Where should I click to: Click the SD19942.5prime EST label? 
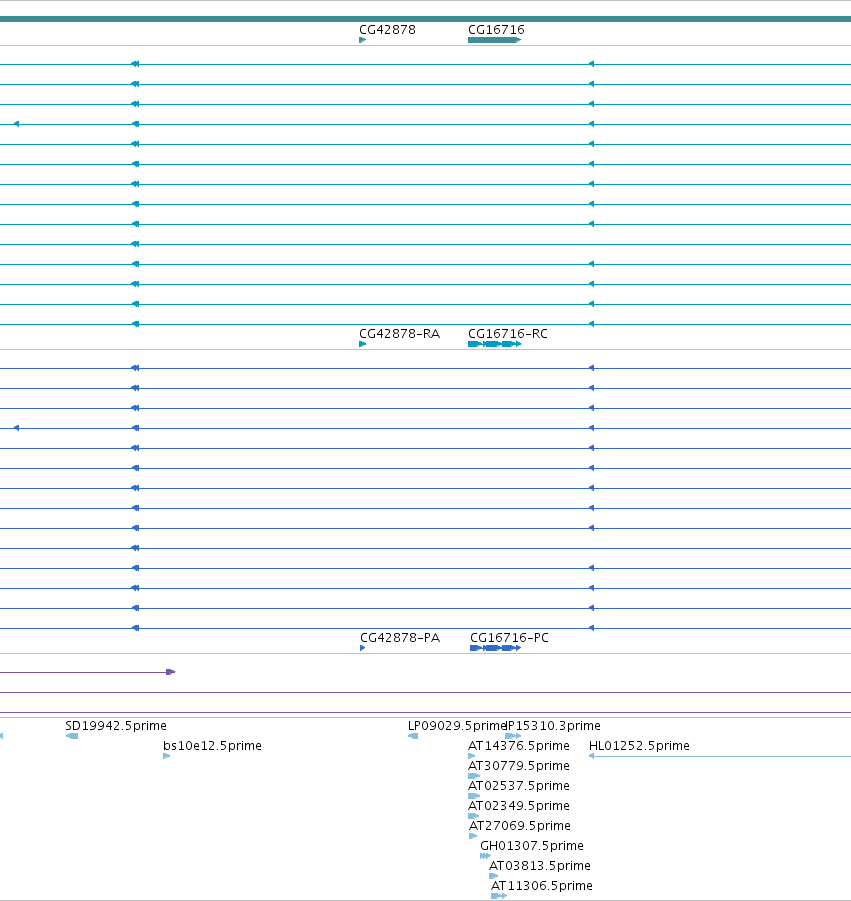tap(116, 726)
